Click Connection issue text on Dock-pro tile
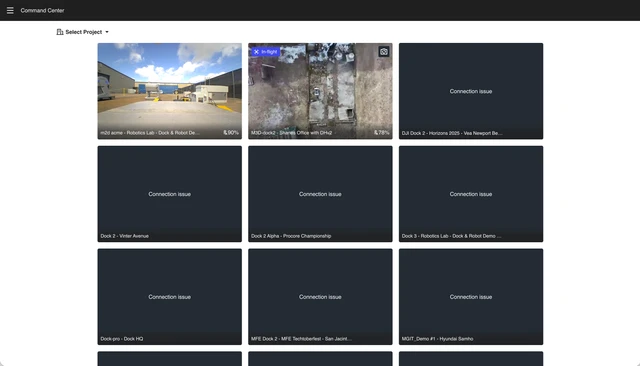 tap(169, 297)
